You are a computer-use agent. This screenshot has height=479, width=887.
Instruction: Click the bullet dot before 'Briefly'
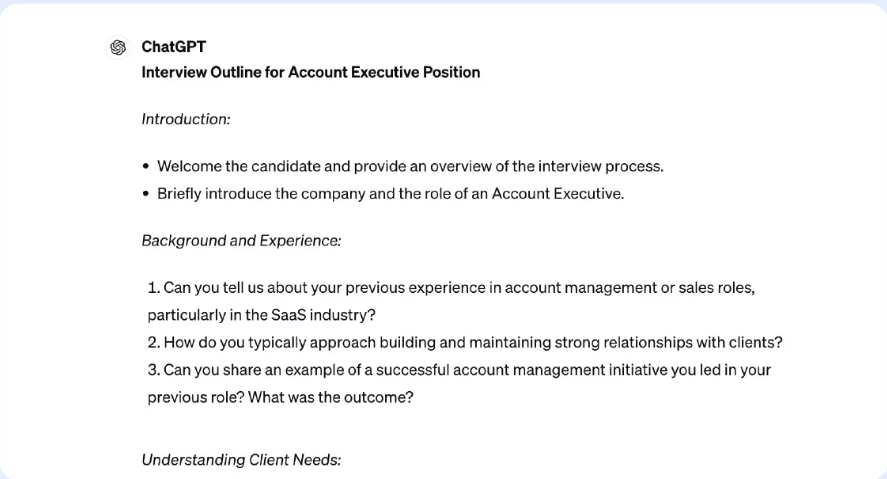(146, 195)
